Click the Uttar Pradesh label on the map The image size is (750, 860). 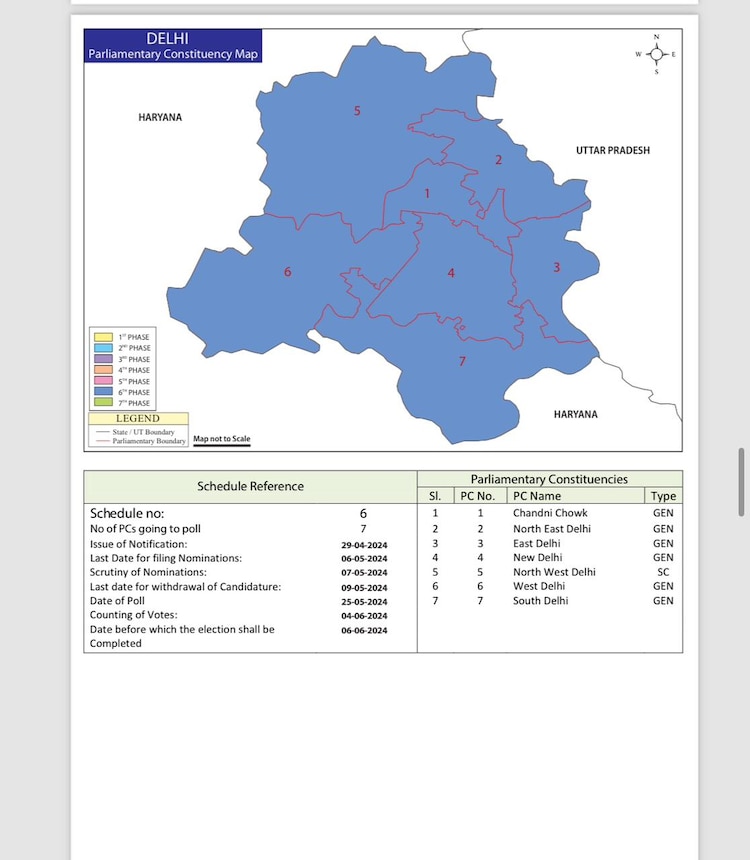click(612, 150)
